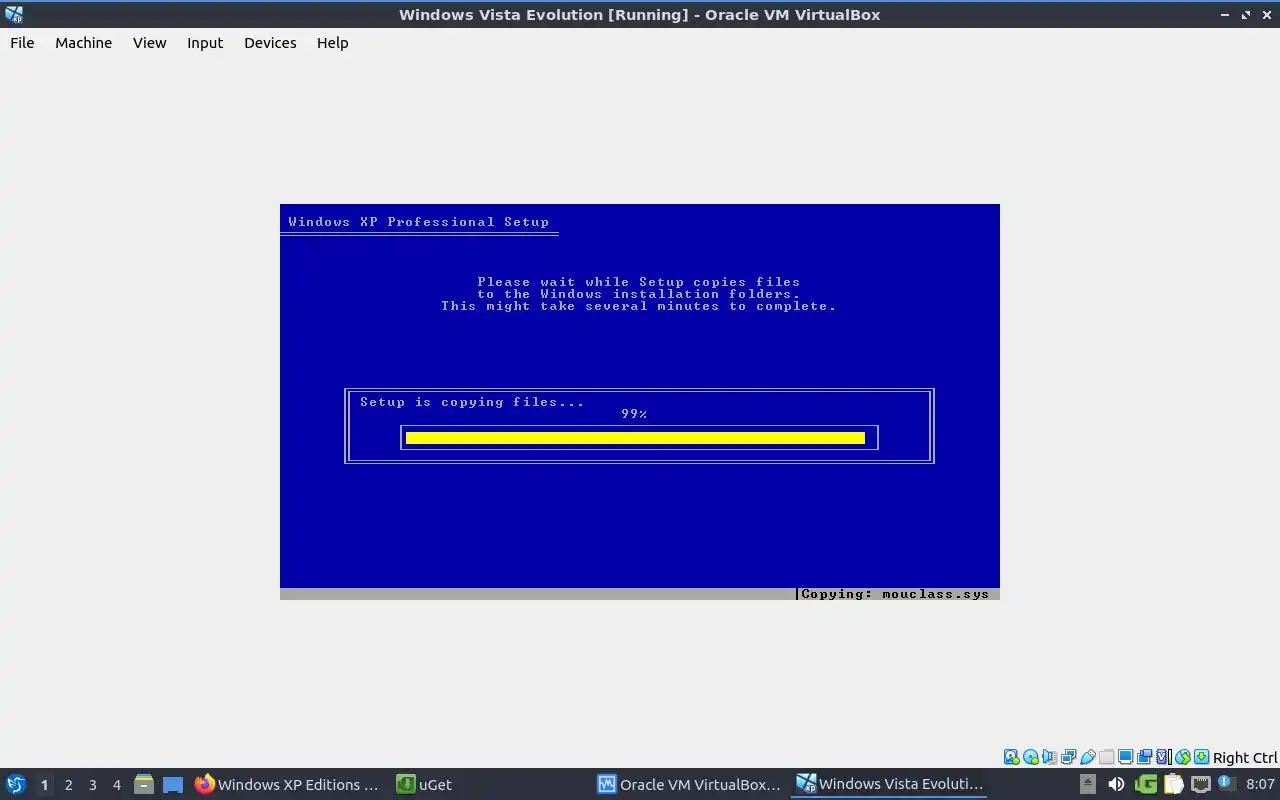Image resolution: width=1280 pixels, height=800 pixels.
Task: Click the update notification tray icon
Action: point(1227,783)
